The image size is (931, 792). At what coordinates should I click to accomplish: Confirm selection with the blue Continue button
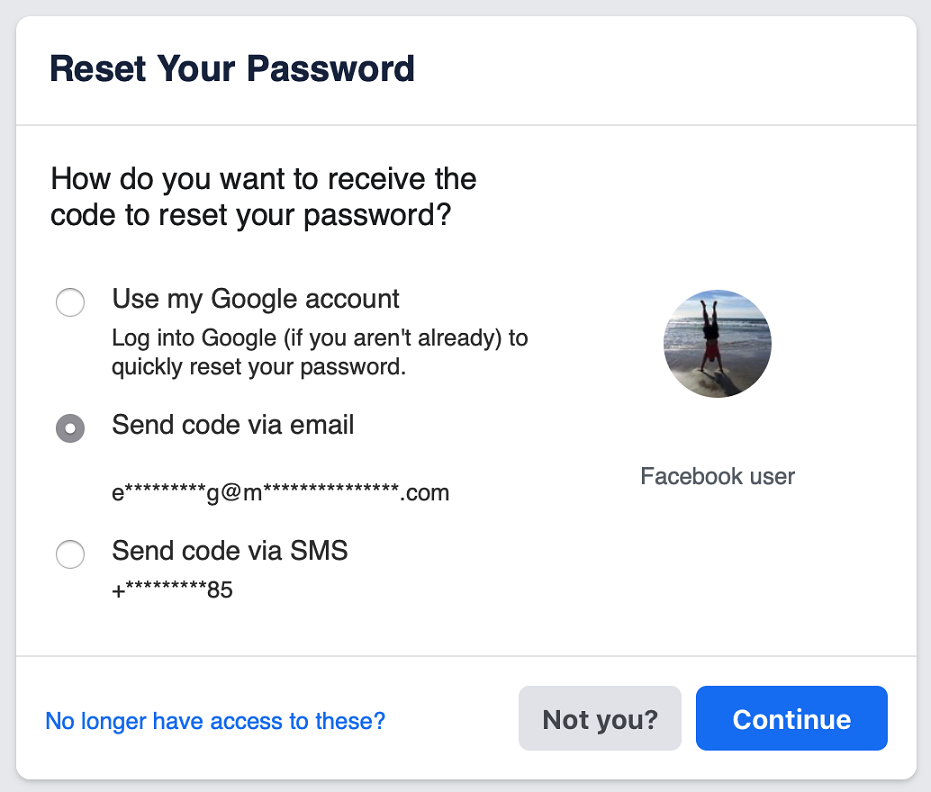(791, 718)
